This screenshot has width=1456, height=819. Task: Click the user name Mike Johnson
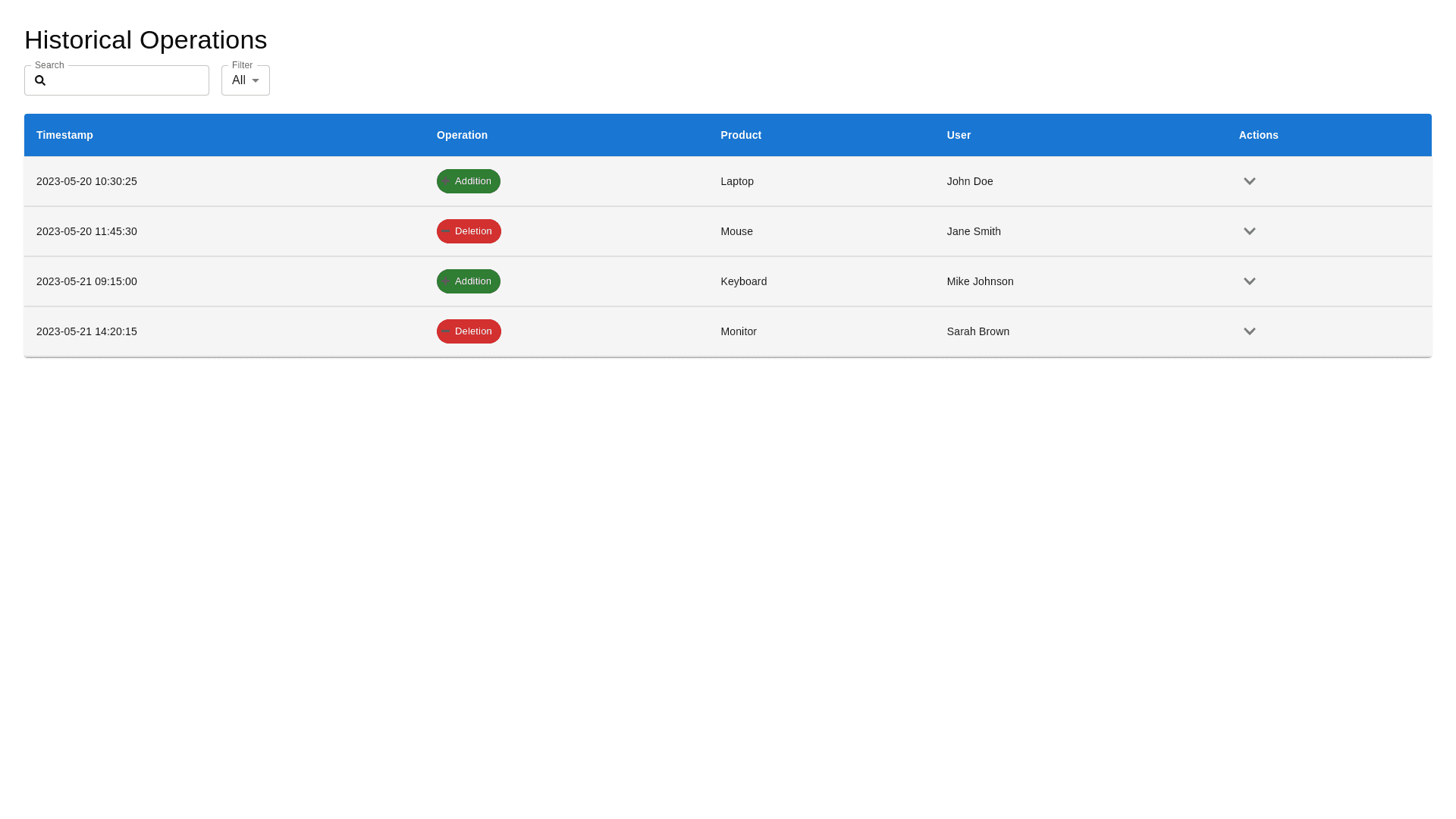[980, 281]
